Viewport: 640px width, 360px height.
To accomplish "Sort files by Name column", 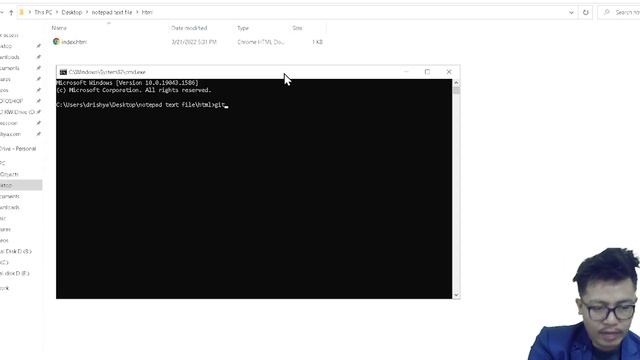I will [59, 28].
